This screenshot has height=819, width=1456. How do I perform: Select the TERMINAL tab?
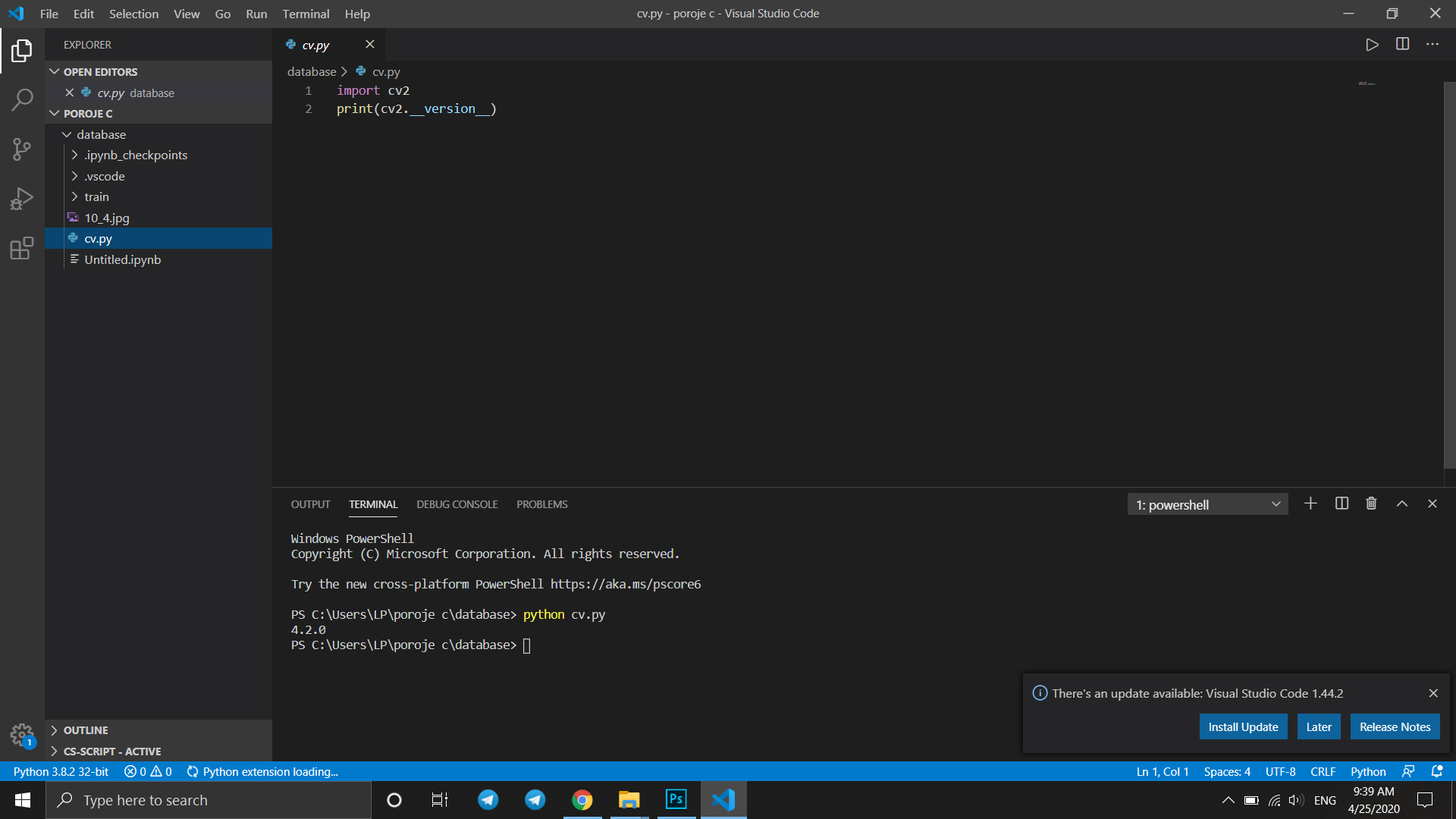pos(373,504)
